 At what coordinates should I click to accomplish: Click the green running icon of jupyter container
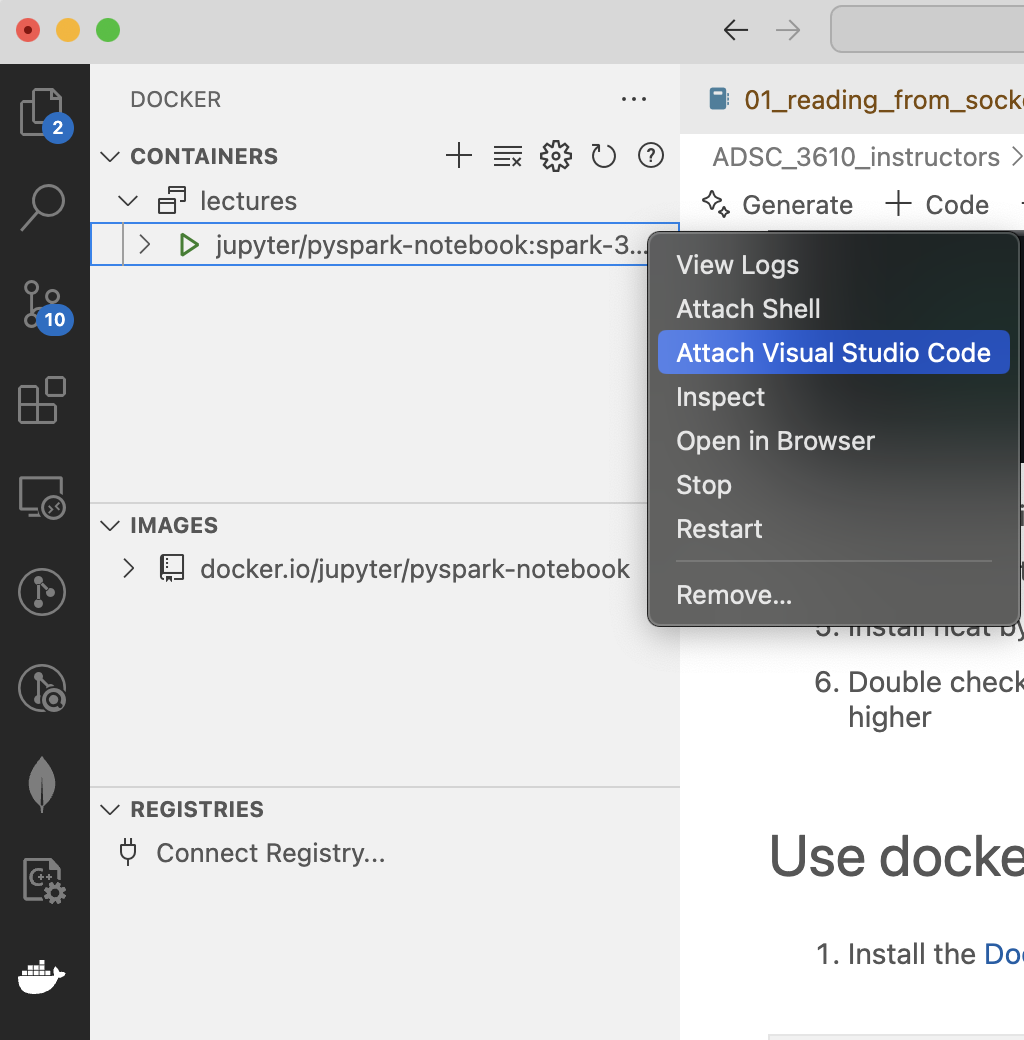pos(189,245)
